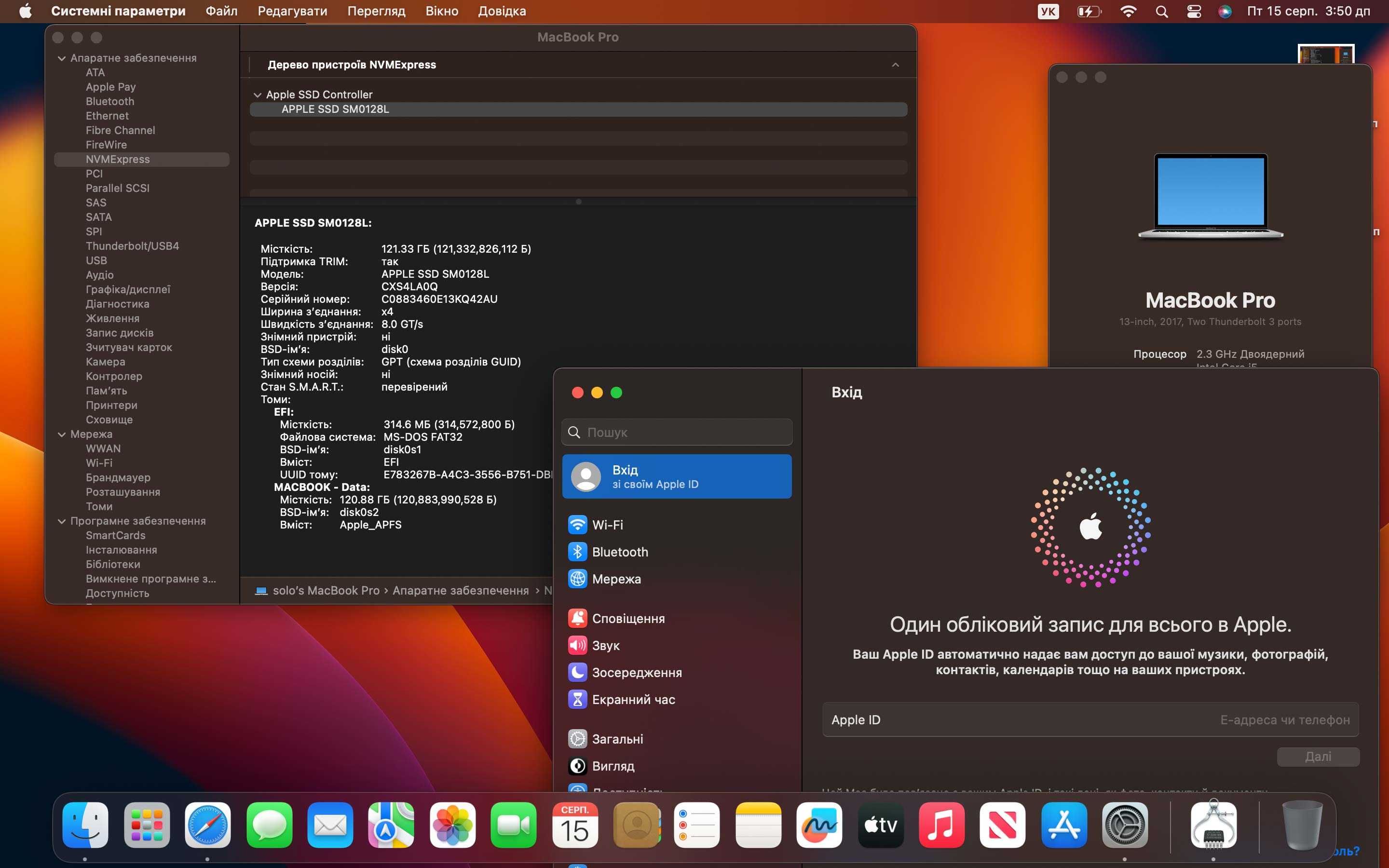Click the Пошук search field
The image size is (1389, 868).
tap(677, 432)
